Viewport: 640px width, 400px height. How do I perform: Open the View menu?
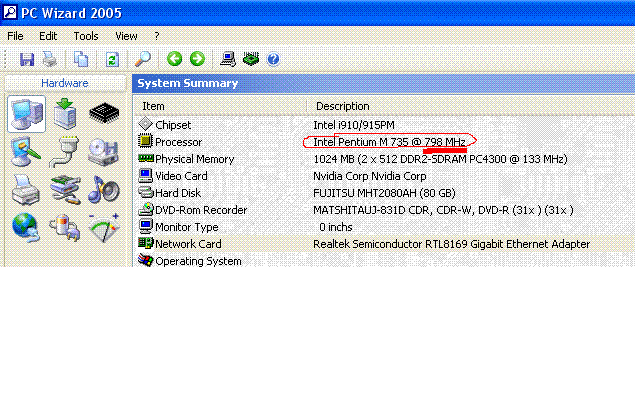126,36
